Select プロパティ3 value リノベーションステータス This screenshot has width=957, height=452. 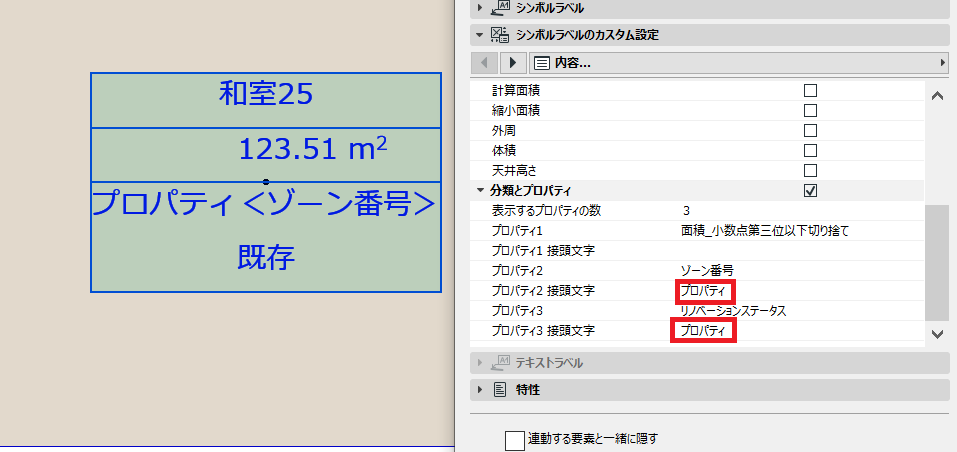click(x=734, y=311)
